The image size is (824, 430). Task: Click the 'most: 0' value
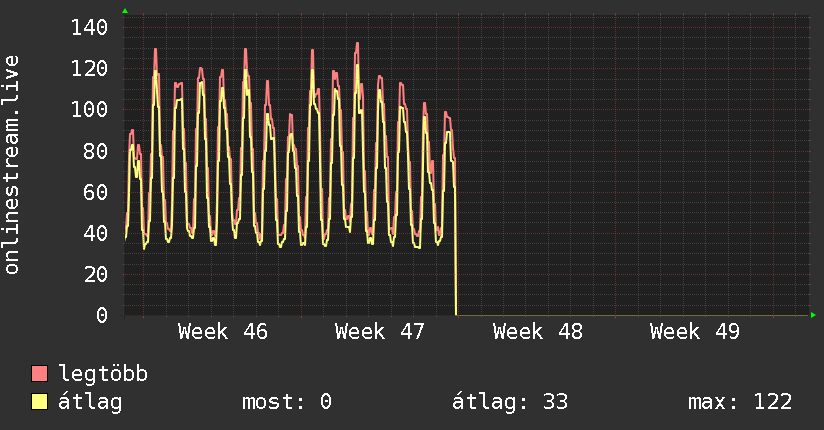coord(287,402)
